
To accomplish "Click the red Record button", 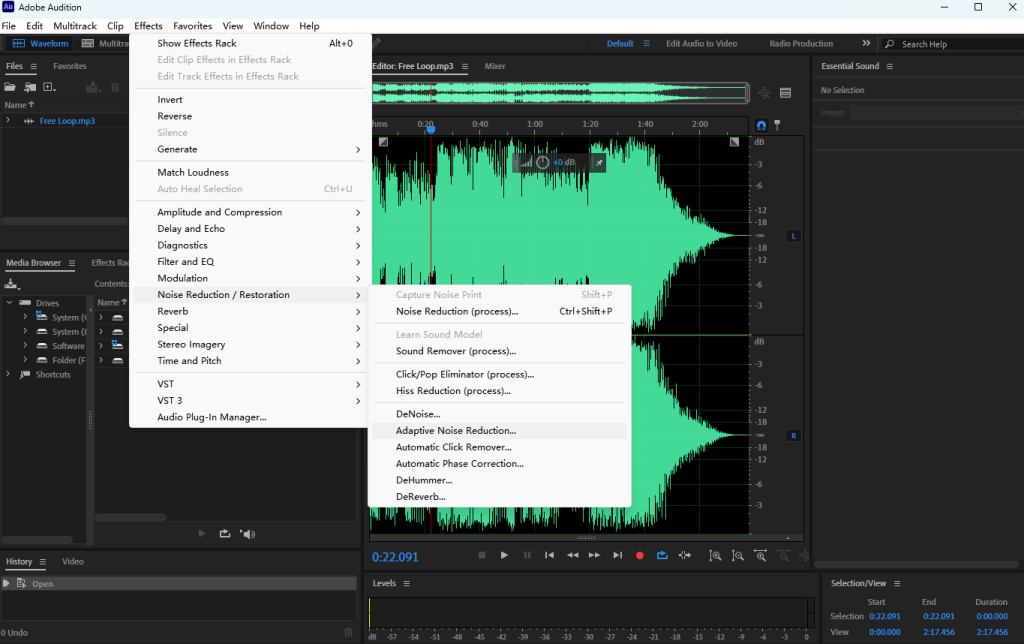I will tap(640, 555).
